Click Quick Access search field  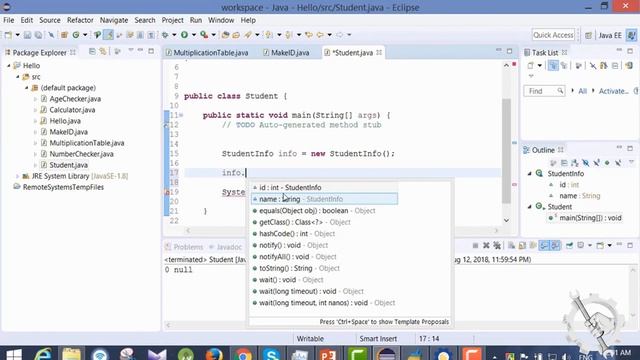553,35
